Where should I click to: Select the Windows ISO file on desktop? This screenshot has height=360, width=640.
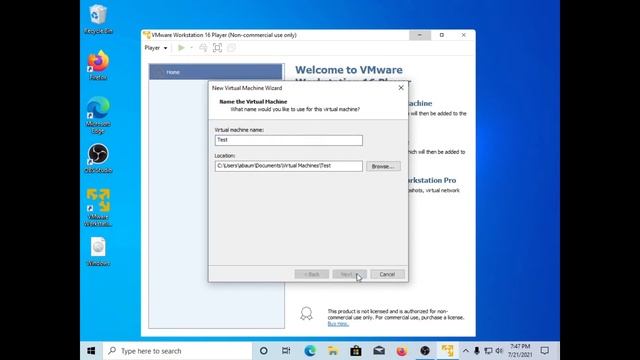click(x=98, y=251)
